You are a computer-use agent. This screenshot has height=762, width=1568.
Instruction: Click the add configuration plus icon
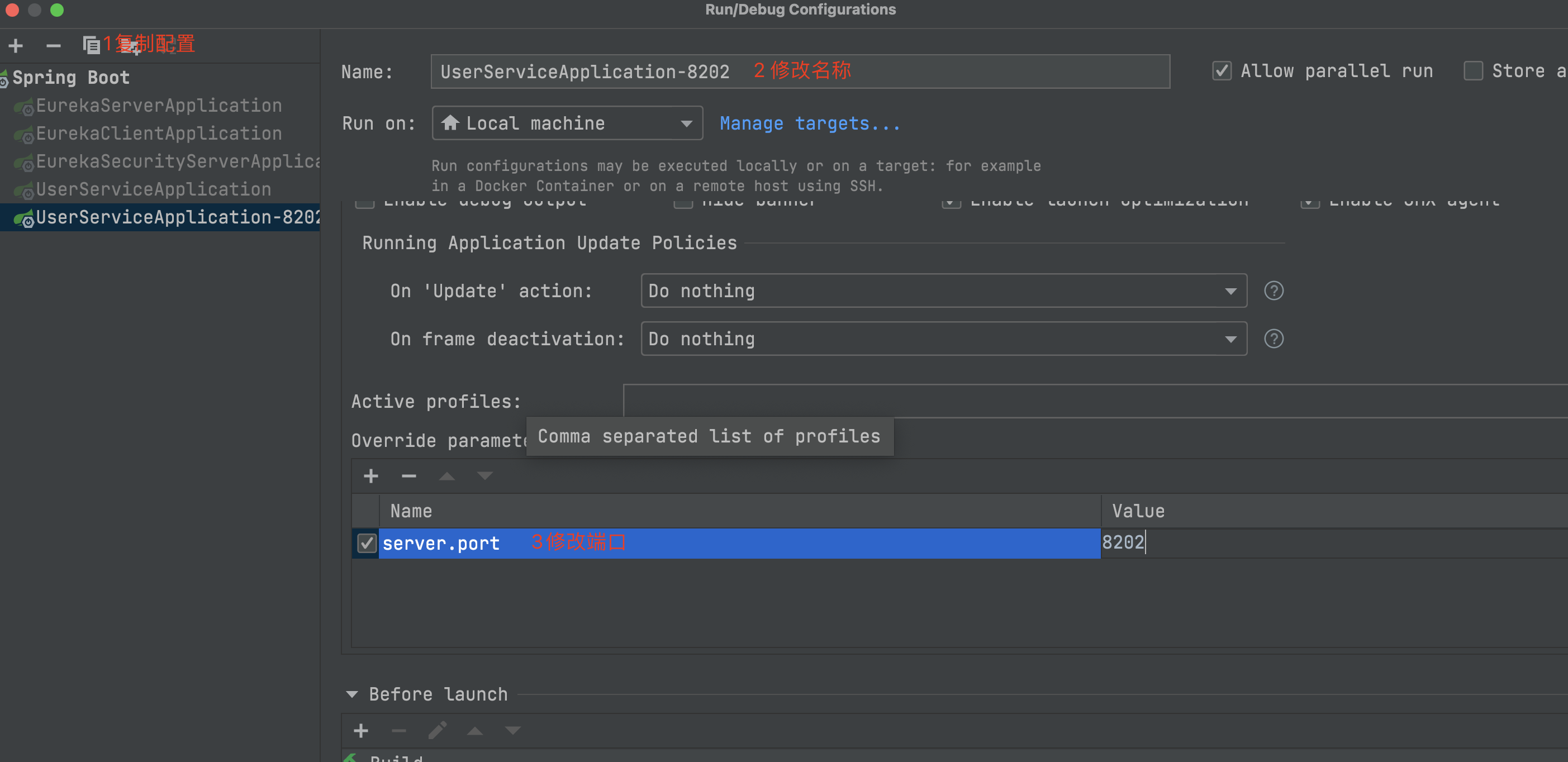coord(16,45)
